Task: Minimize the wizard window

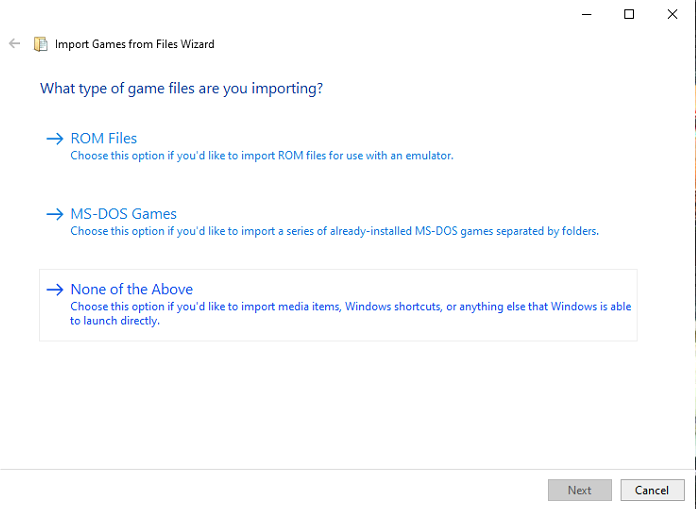Action: coord(587,14)
